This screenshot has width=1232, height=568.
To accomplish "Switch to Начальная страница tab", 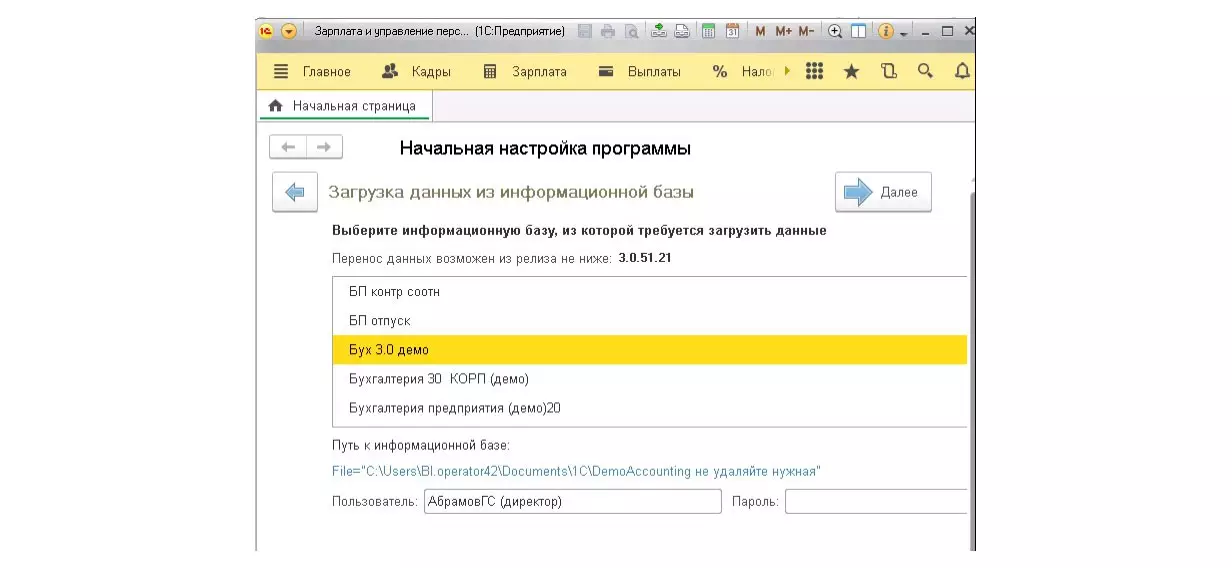I will tap(345, 105).
